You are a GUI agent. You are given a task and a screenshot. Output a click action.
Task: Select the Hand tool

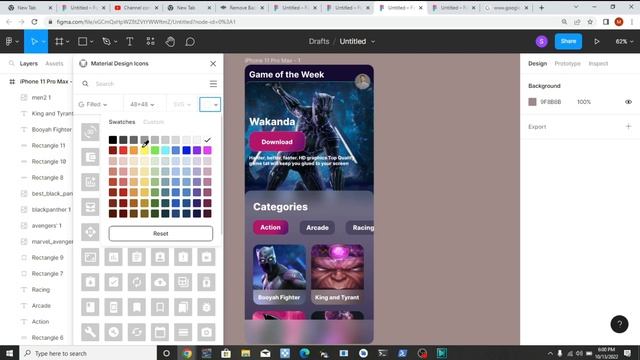point(170,42)
